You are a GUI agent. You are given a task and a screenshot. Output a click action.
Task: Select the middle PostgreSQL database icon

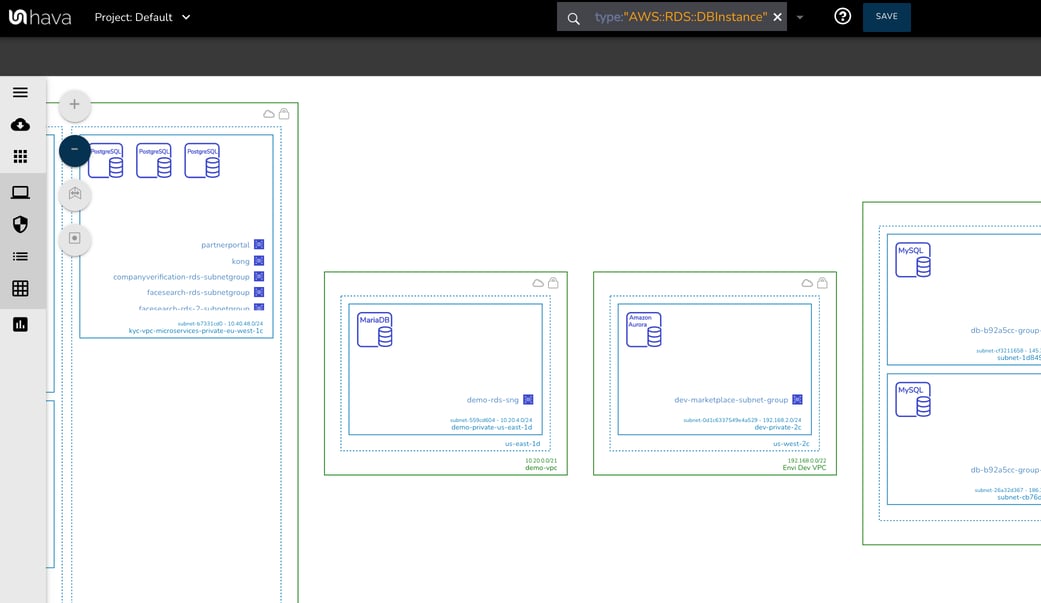[153, 160]
